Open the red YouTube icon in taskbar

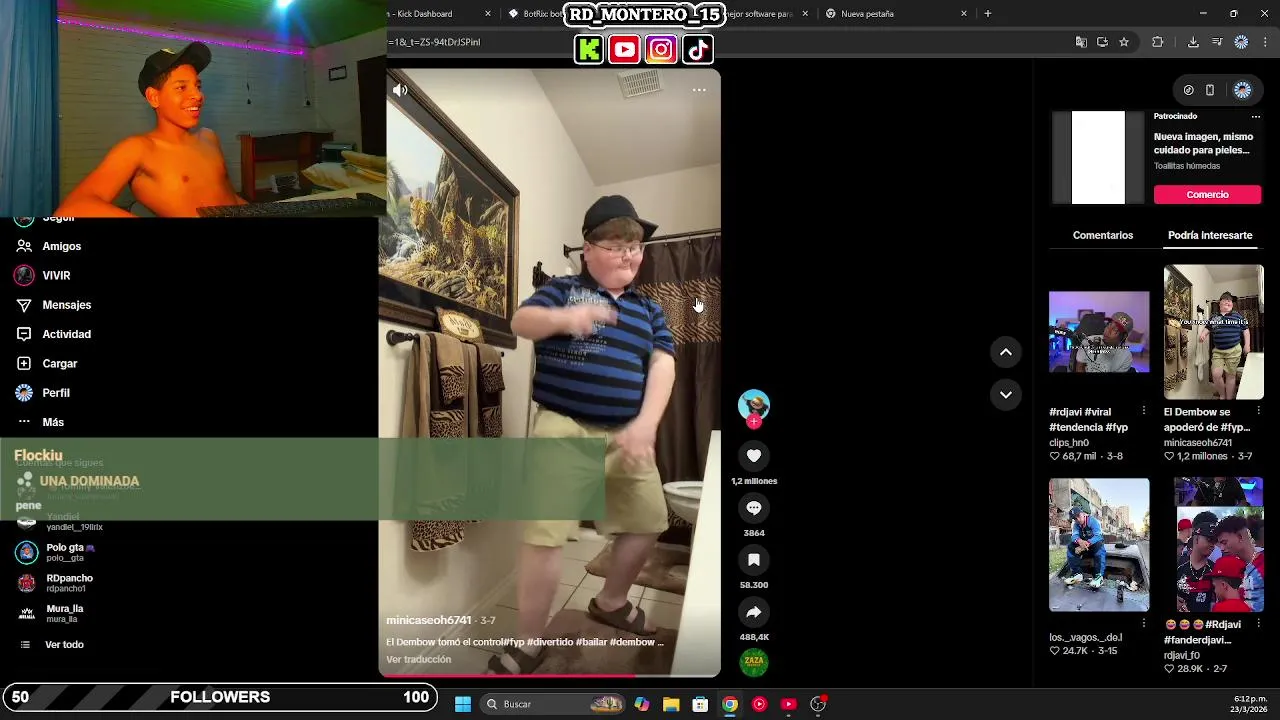[788, 704]
